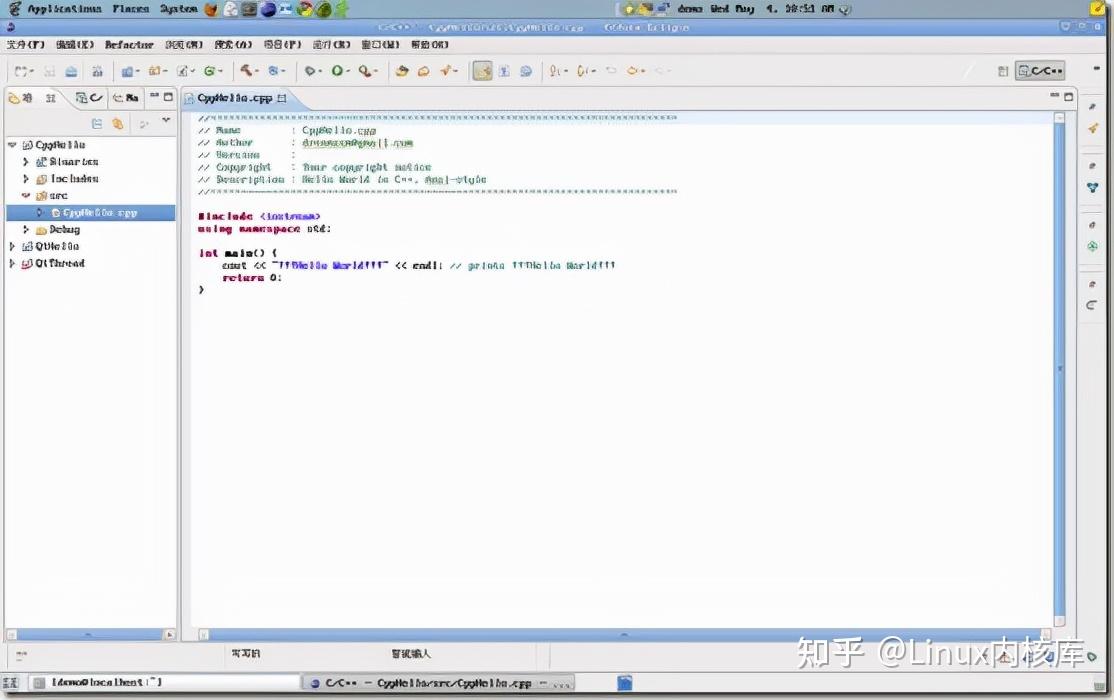Open a new C++ project with the New icon
This screenshot has height=700, width=1114.
click(22, 70)
